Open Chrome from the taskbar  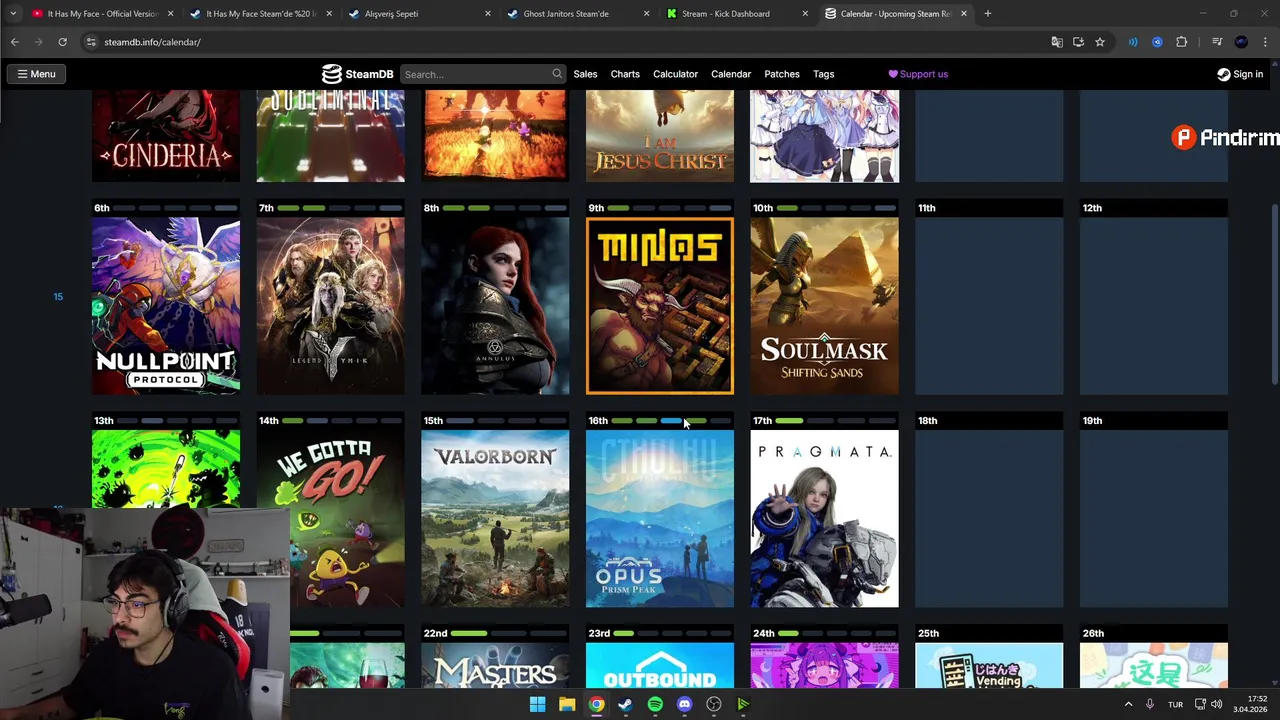click(596, 704)
